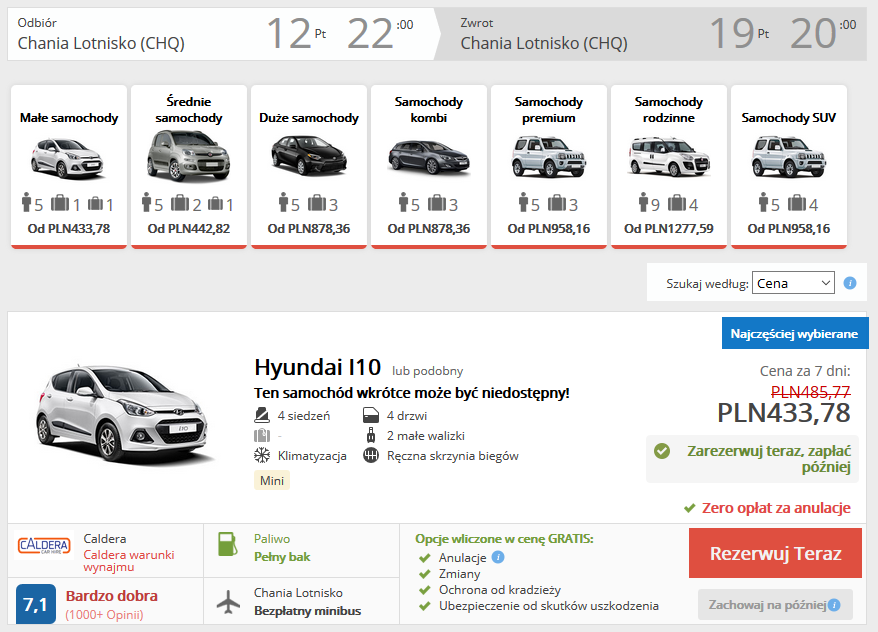Click the airplane icon next to Chania Lotnisko
878x632 pixels.
pyautogui.click(x=228, y=601)
